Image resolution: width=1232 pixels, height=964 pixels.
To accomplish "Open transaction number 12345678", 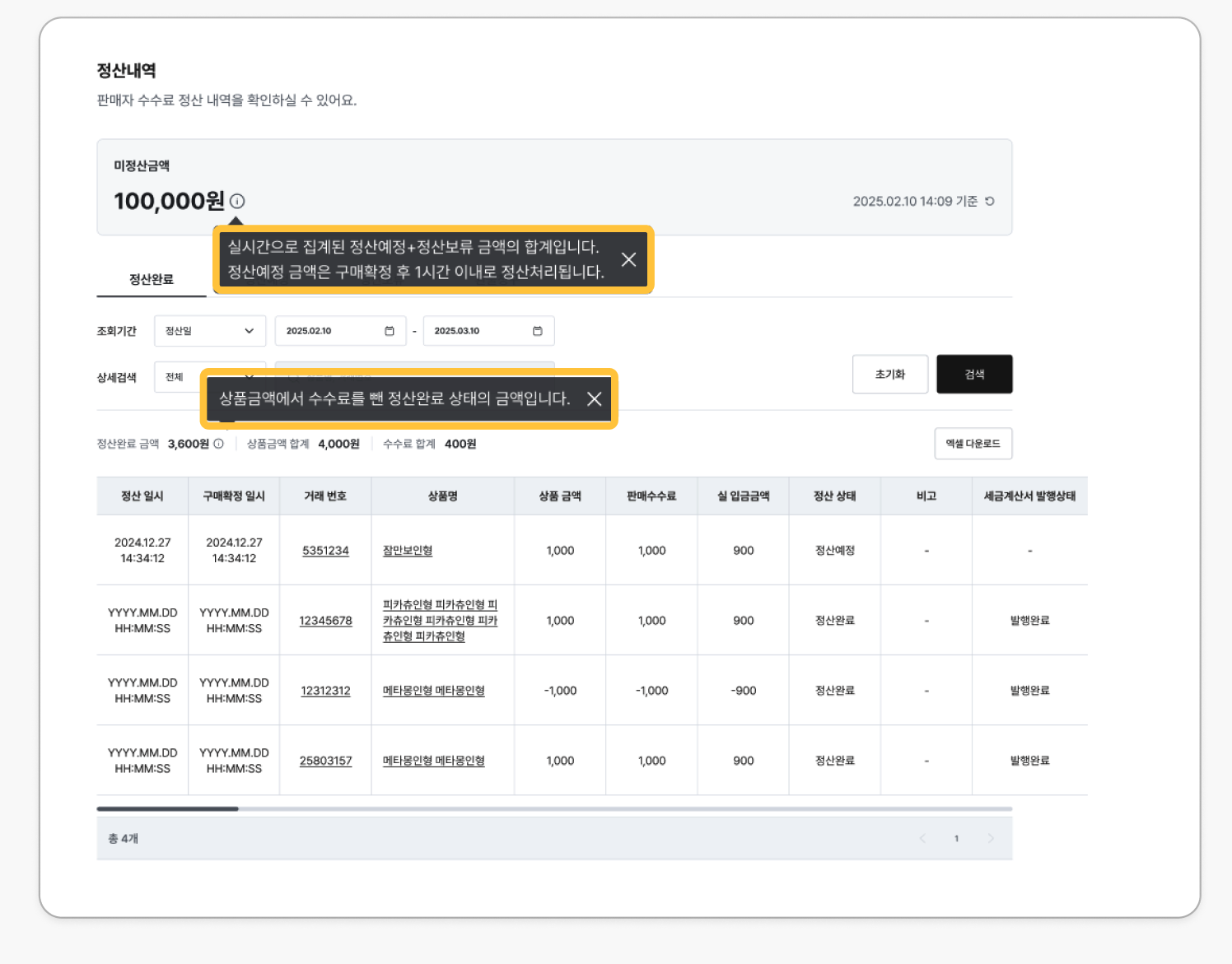I will pyautogui.click(x=325, y=621).
